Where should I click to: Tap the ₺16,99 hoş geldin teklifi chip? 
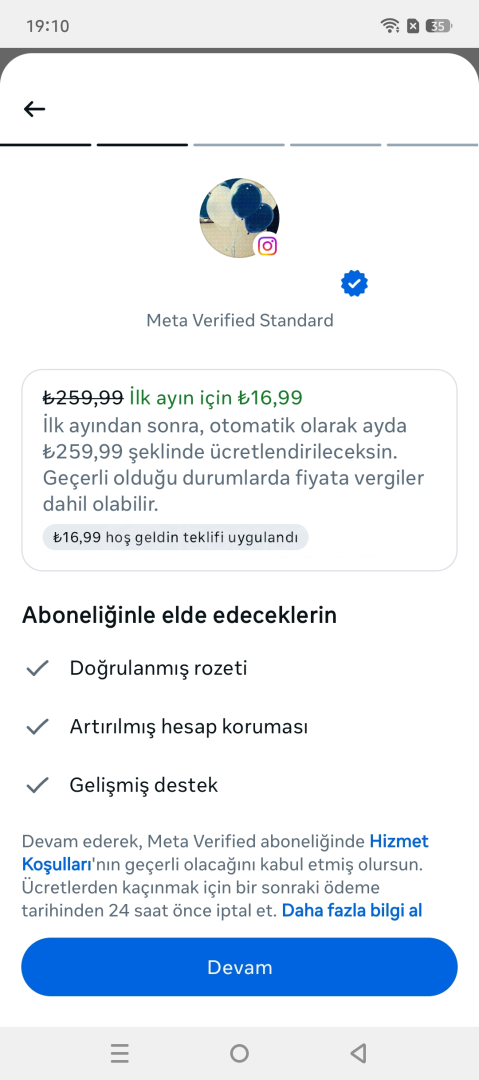176,537
